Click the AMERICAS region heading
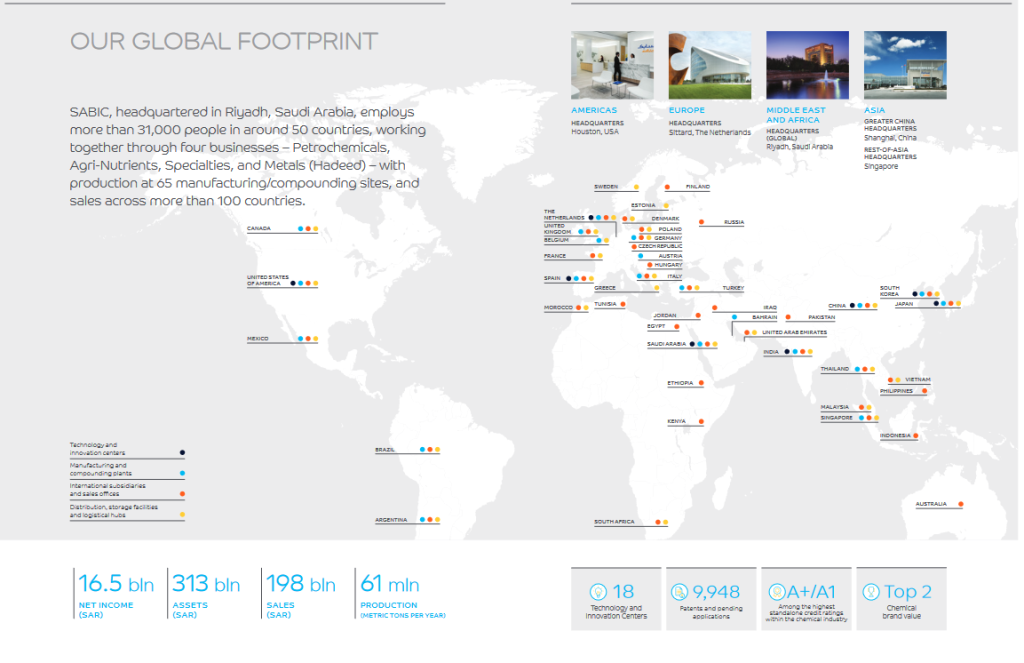The image size is (1024, 663). (594, 110)
